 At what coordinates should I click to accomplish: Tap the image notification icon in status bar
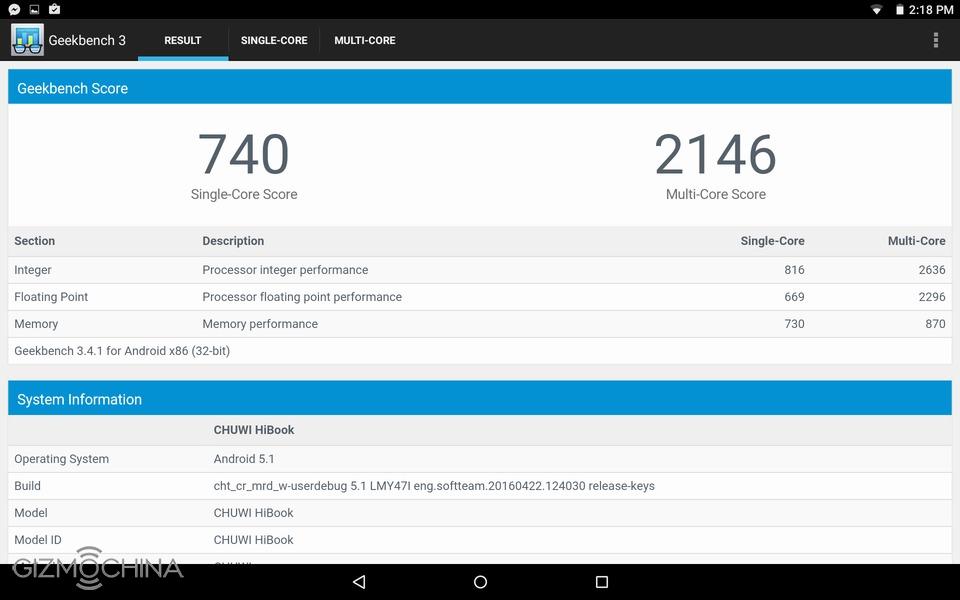34,9
